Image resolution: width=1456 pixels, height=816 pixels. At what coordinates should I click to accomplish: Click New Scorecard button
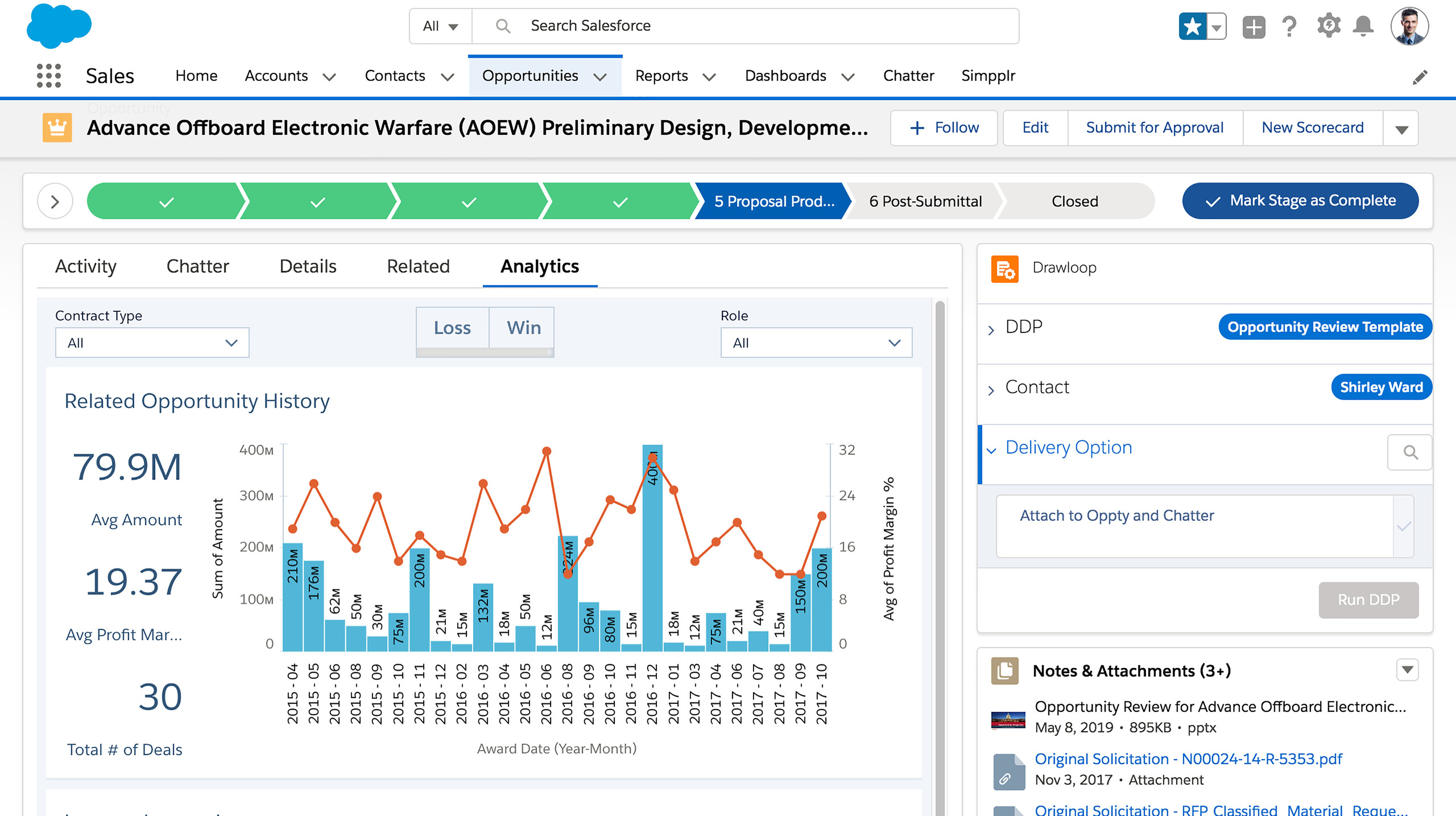coord(1313,128)
